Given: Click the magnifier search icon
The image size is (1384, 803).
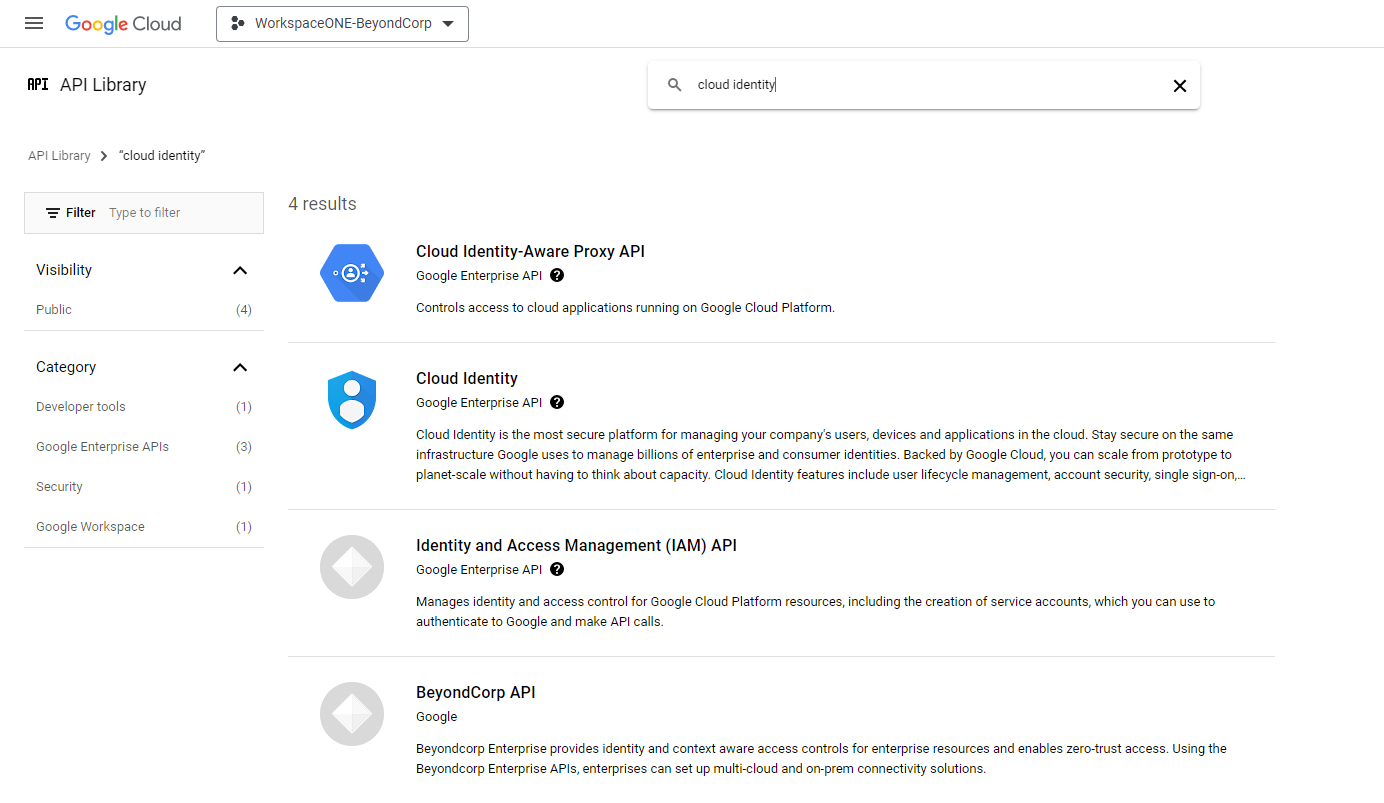Looking at the screenshot, I should tap(675, 85).
